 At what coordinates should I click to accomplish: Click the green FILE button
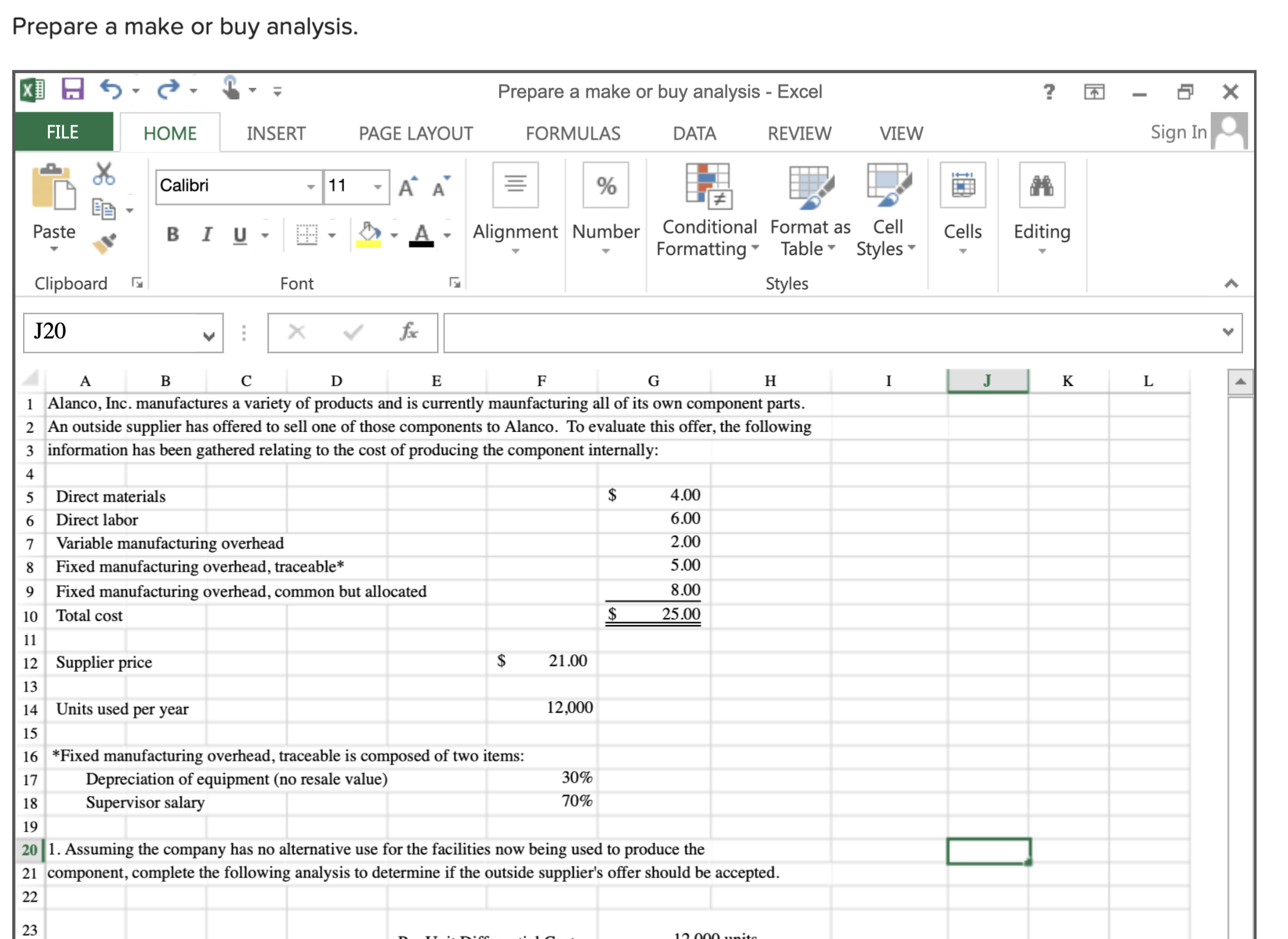(63, 132)
